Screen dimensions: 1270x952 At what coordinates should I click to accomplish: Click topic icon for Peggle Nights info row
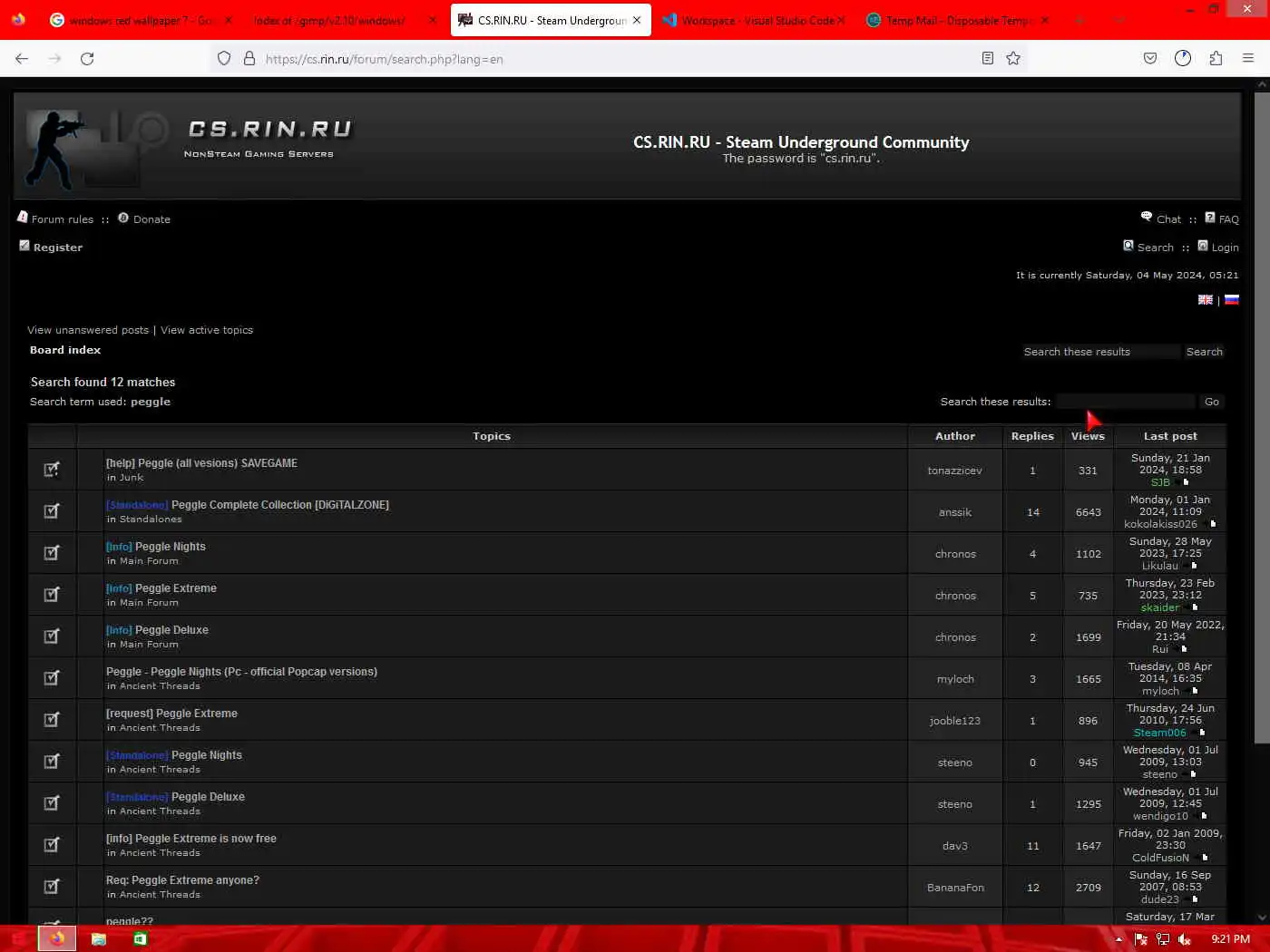pos(52,553)
